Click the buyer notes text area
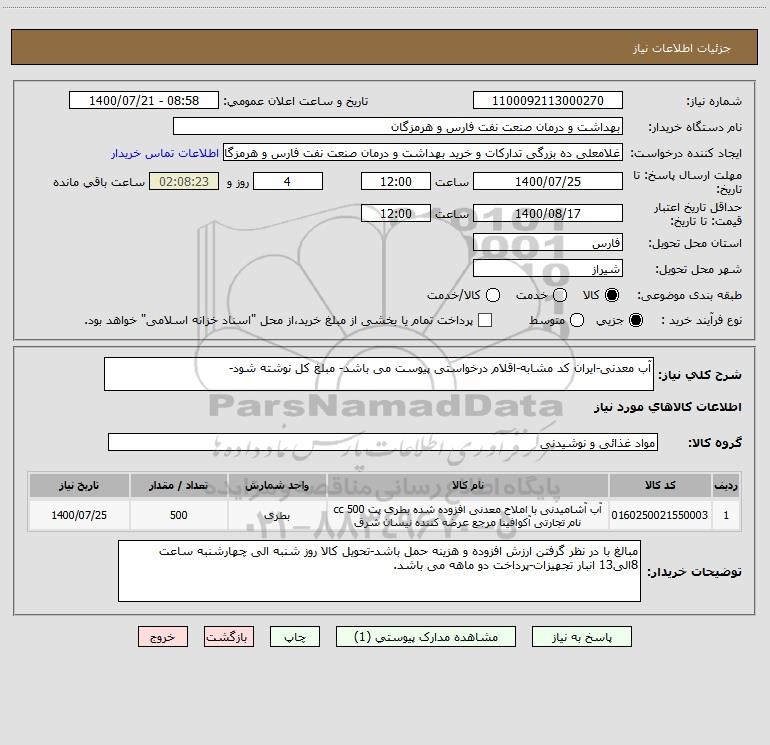Viewport: 770px width, 745px height. click(379, 571)
